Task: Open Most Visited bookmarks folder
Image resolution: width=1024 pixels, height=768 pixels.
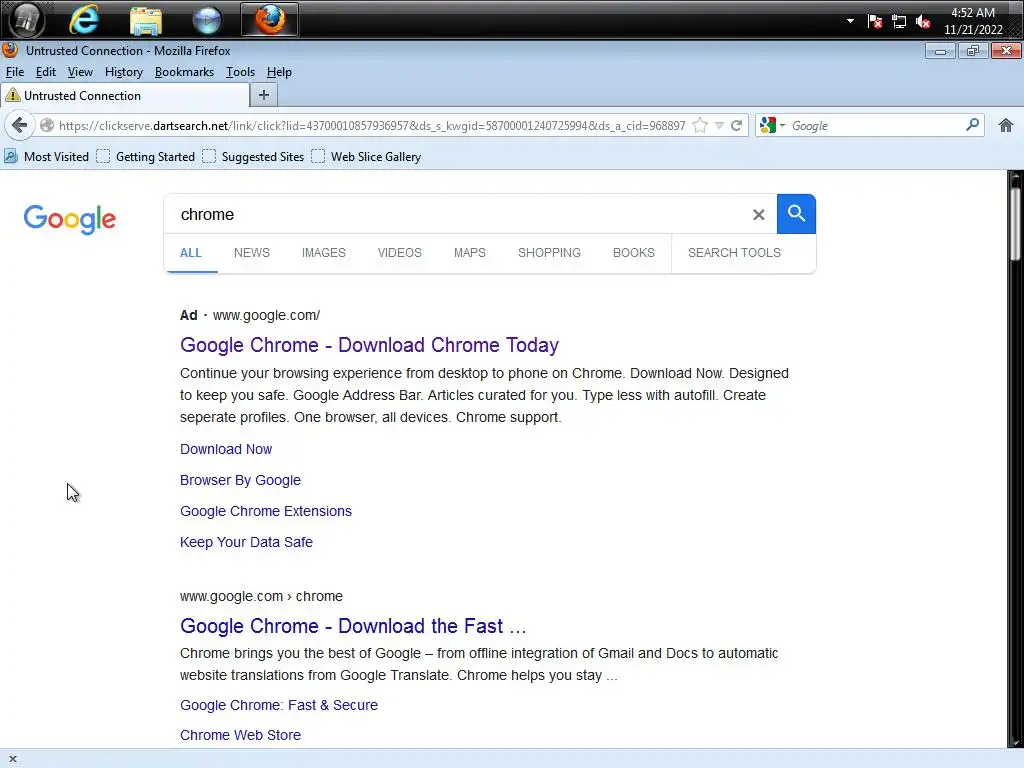Action: tap(46, 157)
